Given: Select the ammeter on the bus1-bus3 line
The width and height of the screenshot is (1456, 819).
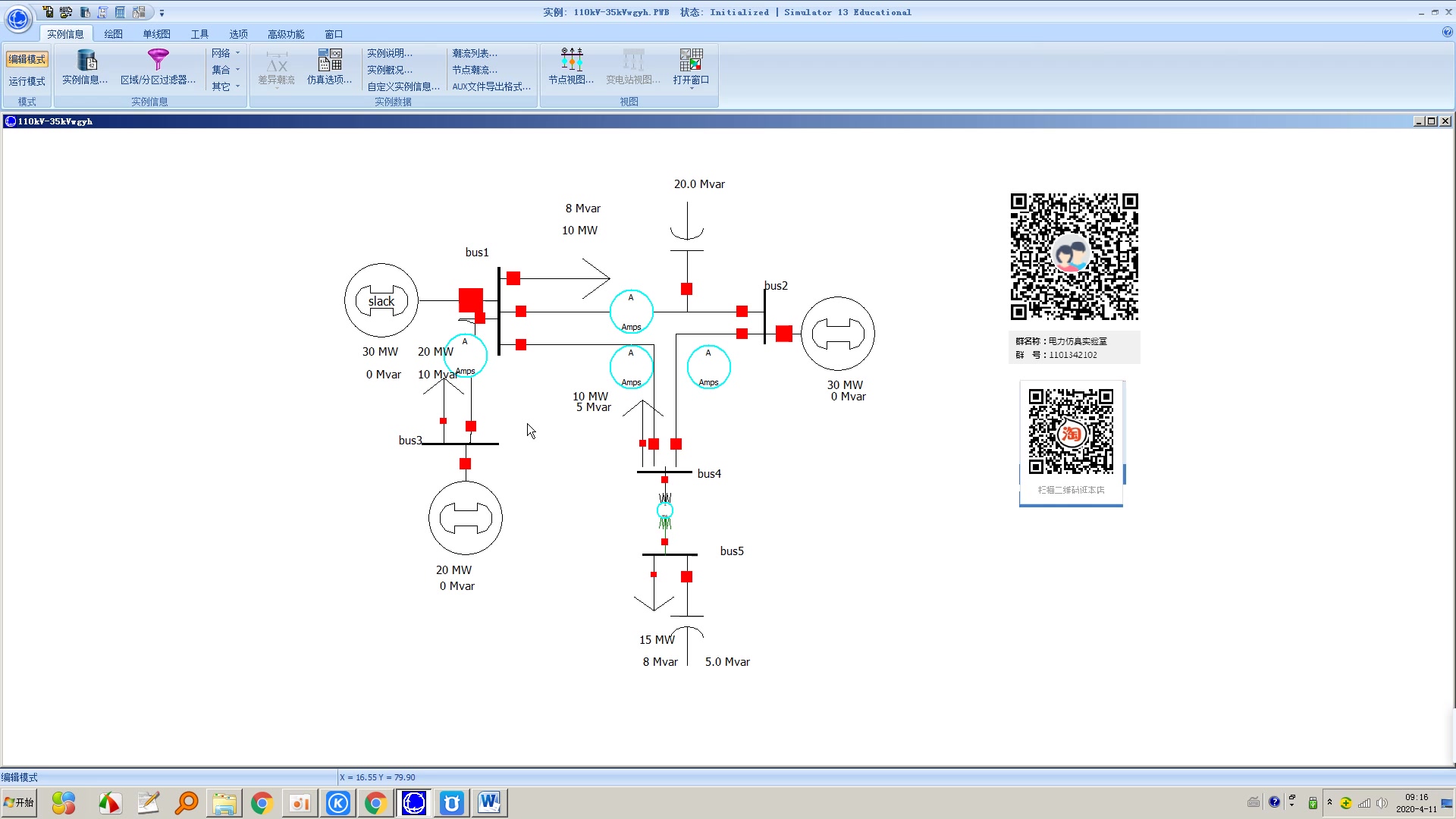Looking at the screenshot, I should [466, 356].
